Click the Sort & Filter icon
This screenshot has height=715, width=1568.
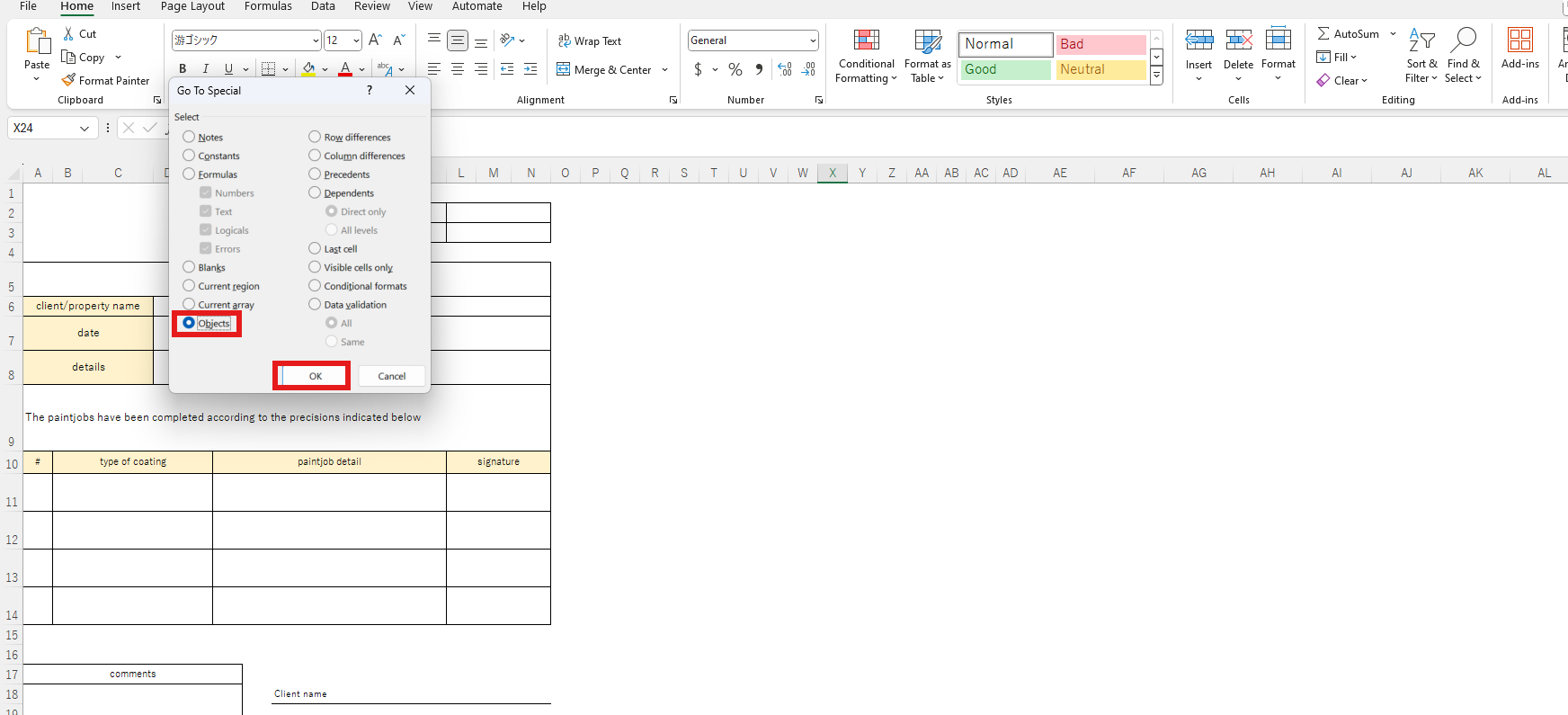point(1421,40)
